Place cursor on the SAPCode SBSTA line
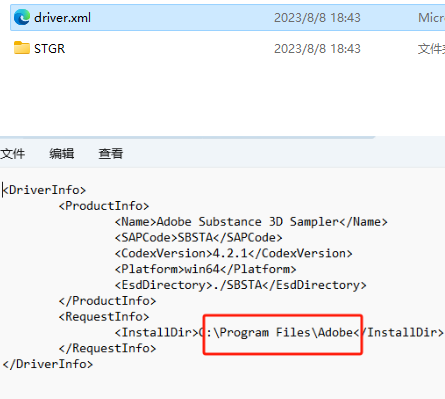 [x=198, y=238]
